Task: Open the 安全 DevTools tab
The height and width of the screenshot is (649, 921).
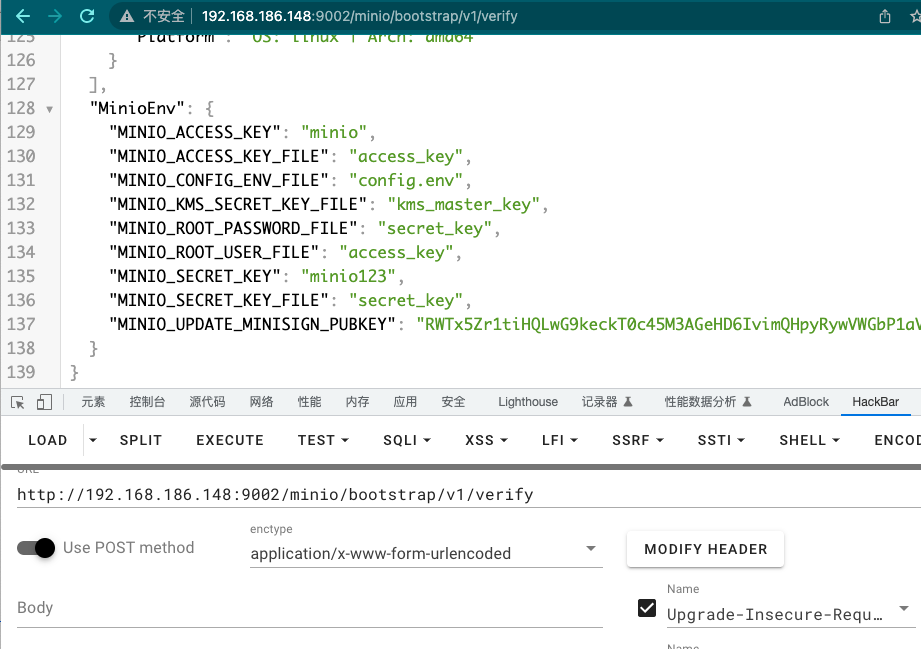Action: tap(453, 402)
